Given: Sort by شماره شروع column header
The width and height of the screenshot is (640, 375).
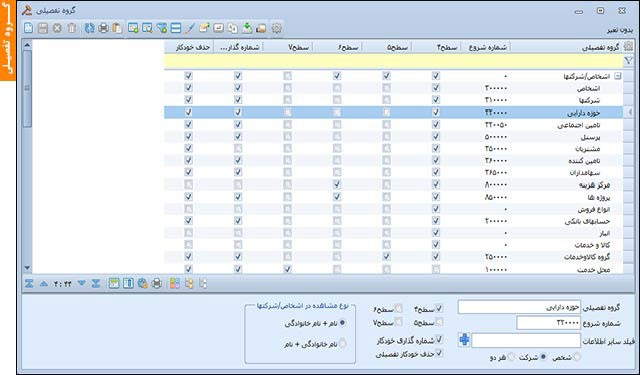Looking at the screenshot, I should click(x=486, y=47).
